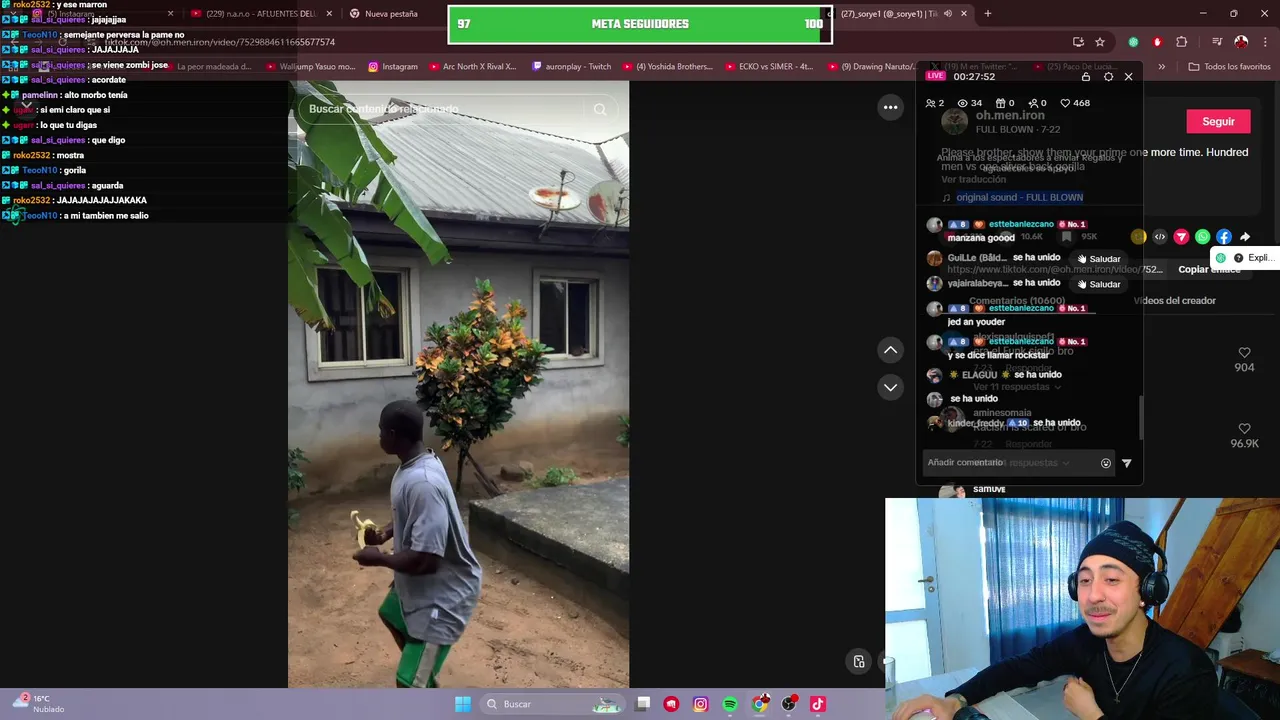Click the META SEGUIDORES progress bar
Image resolution: width=1280 pixels, height=720 pixels.
click(x=640, y=24)
